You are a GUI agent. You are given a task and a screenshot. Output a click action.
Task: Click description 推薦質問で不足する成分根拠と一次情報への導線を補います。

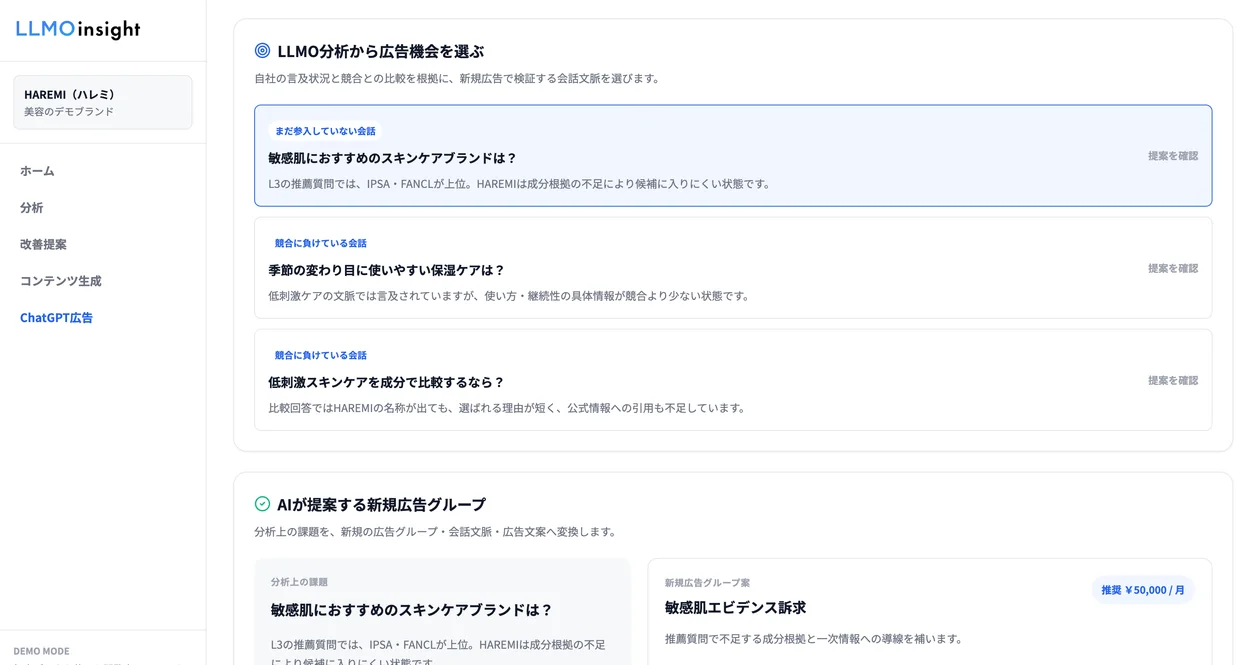814,639
